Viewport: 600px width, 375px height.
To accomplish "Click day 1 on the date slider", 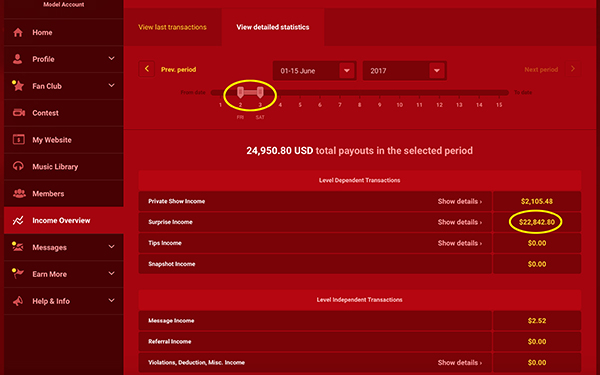I will [x=220, y=104].
